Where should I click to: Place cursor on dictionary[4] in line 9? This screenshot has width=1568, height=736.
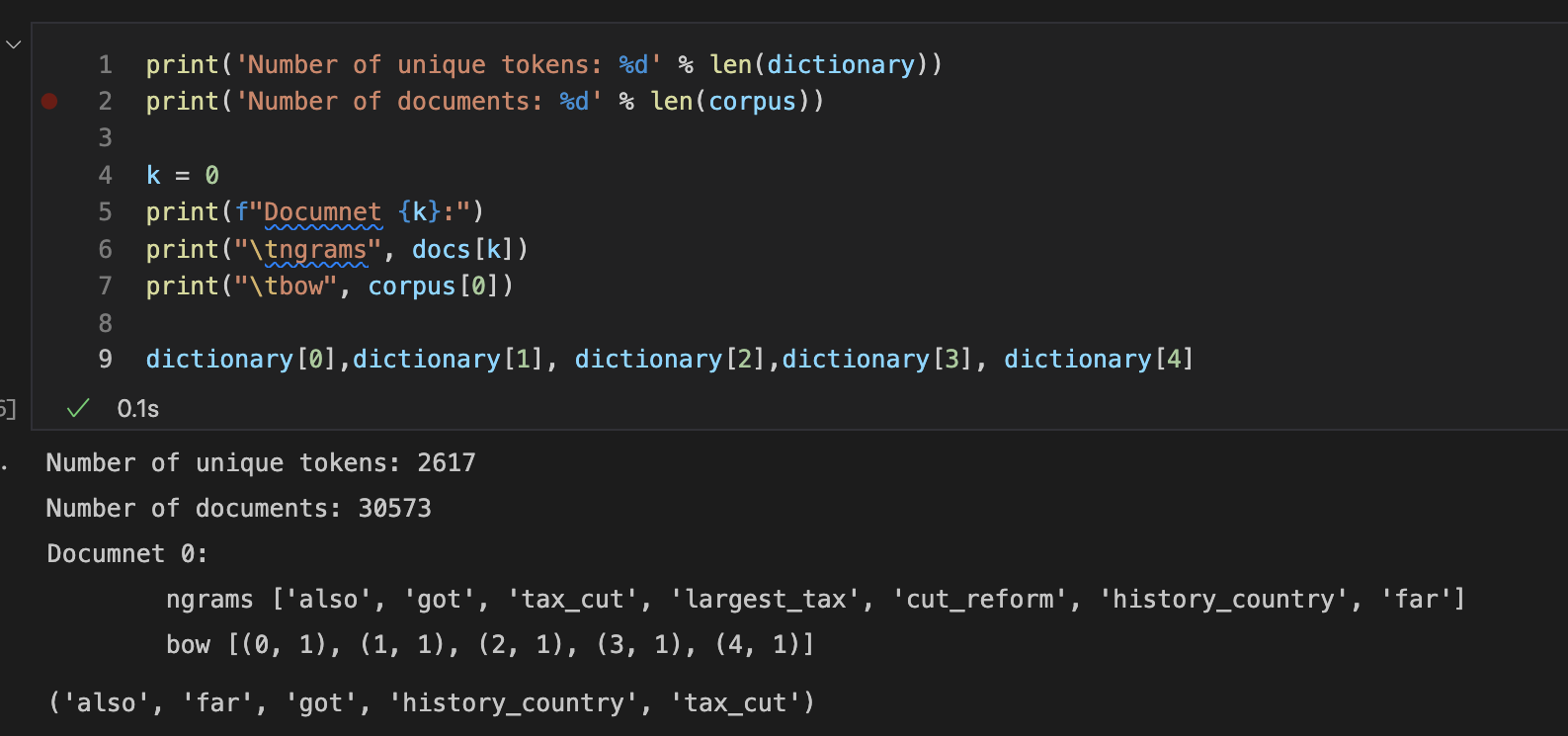point(1098,360)
